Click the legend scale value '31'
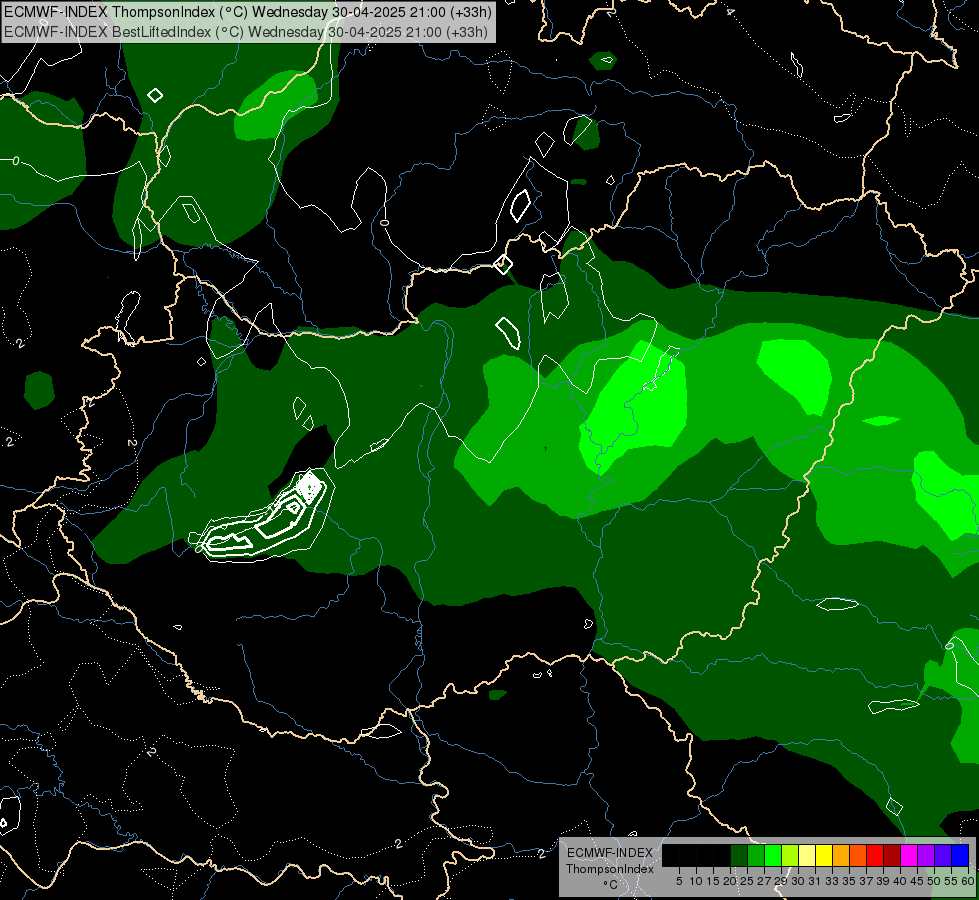This screenshot has height=900, width=979. click(x=815, y=881)
